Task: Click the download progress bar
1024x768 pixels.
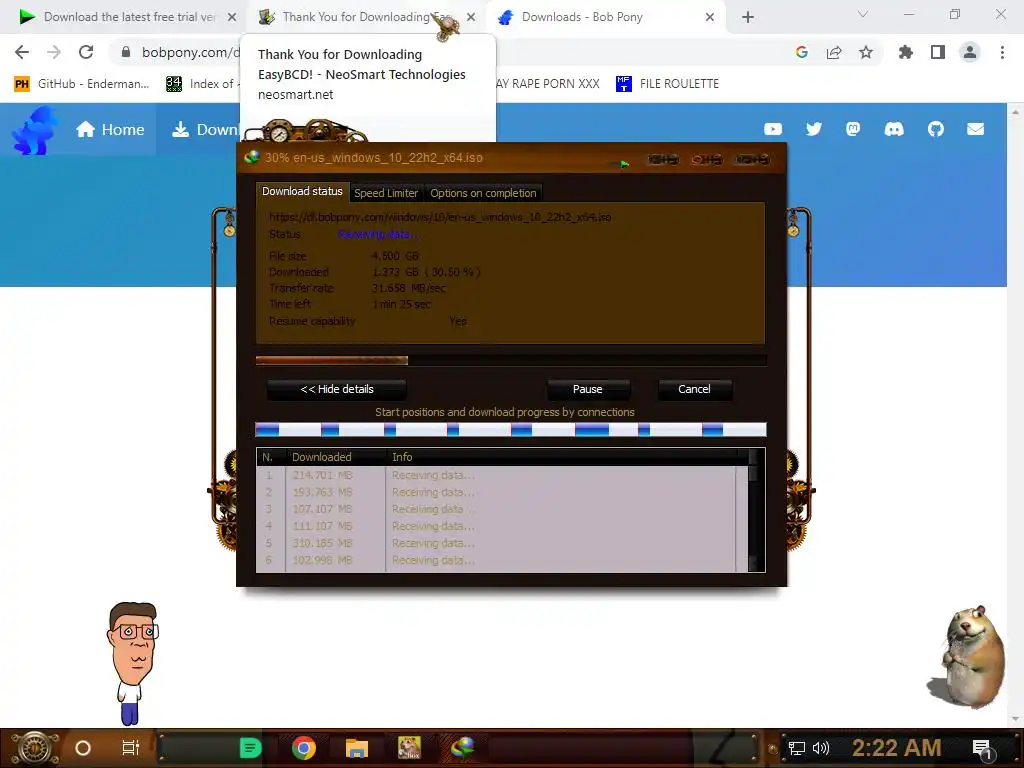Action: point(511,360)
